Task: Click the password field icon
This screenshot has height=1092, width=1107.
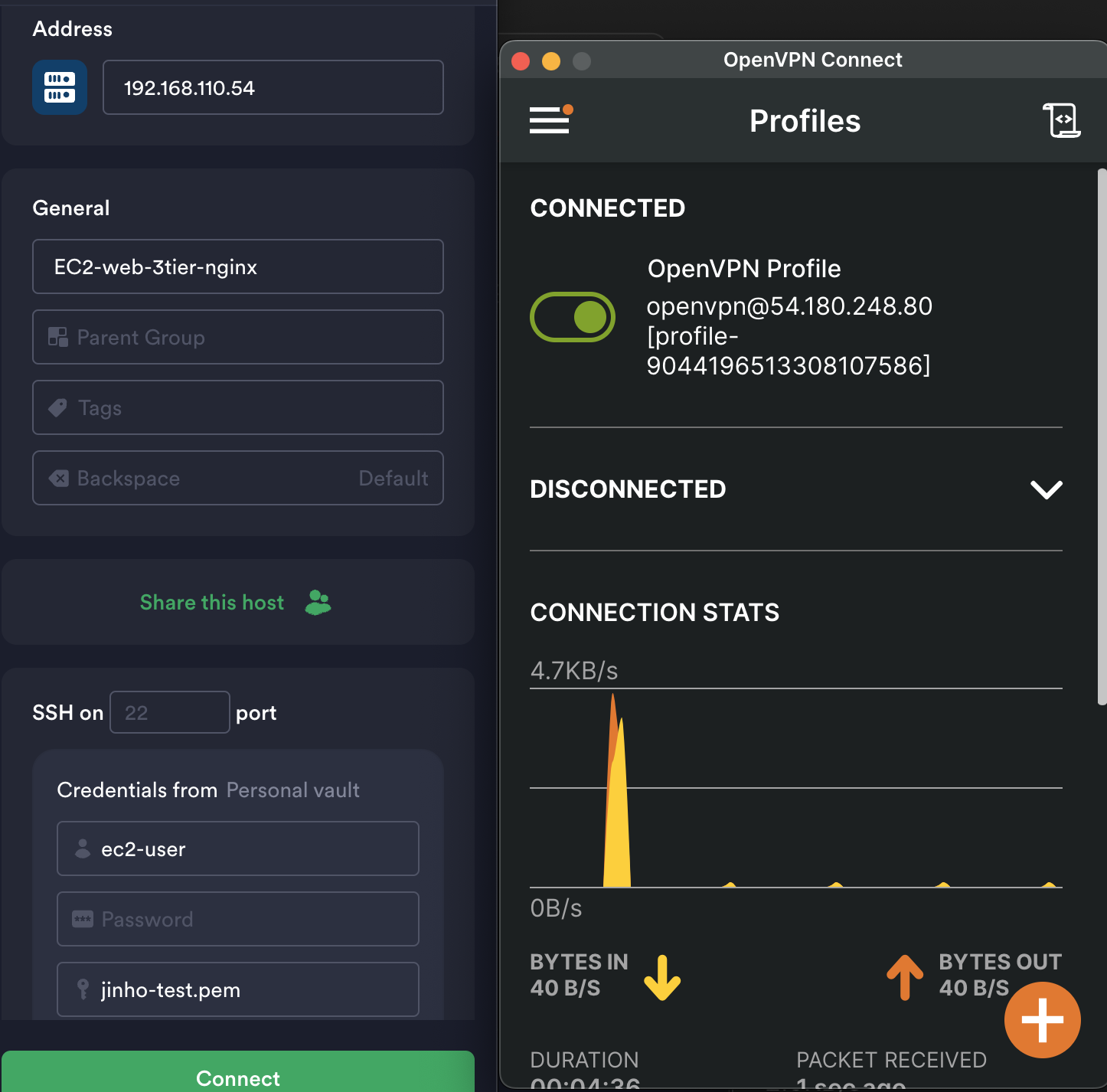Action: coord(83,919)
